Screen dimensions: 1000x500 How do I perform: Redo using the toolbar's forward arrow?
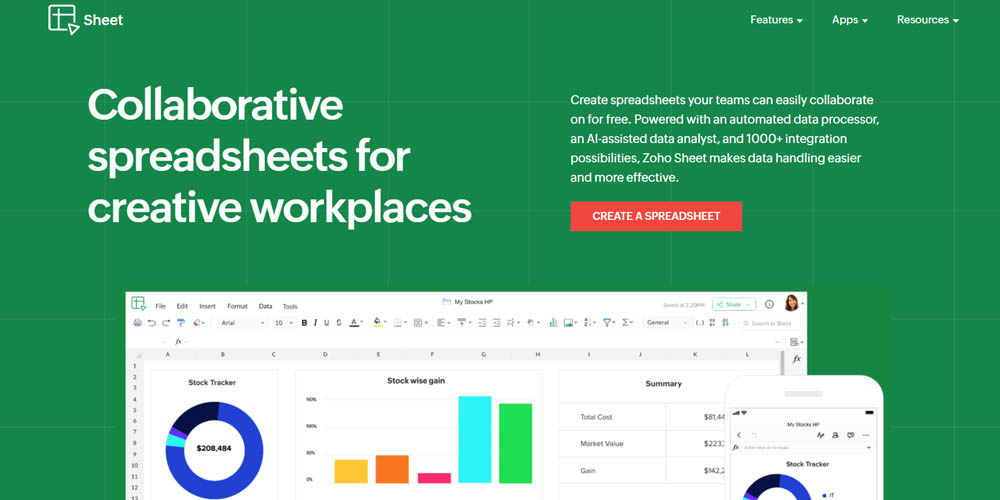(166, 323)
